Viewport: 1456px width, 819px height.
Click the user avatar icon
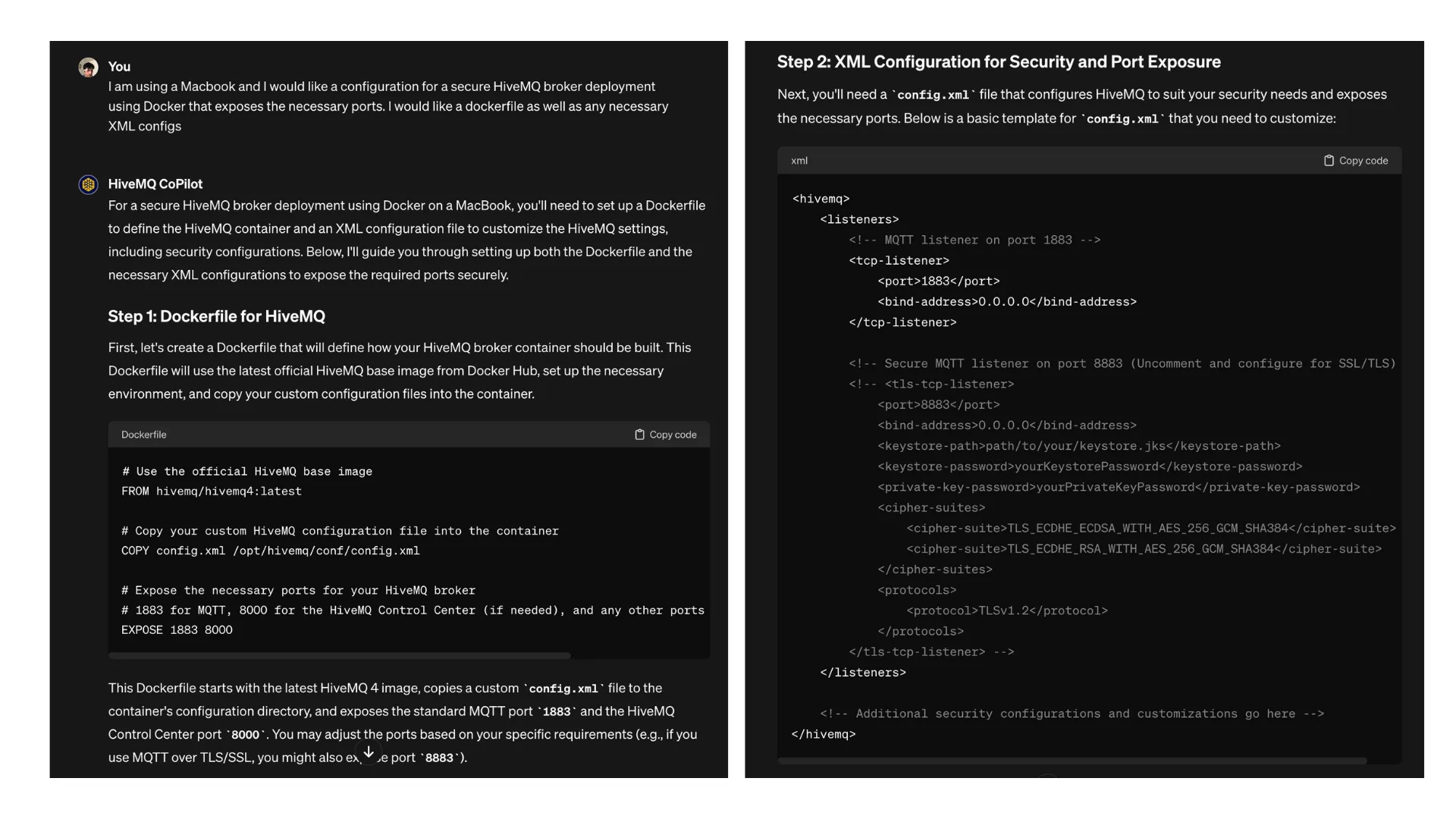point(87,65)
